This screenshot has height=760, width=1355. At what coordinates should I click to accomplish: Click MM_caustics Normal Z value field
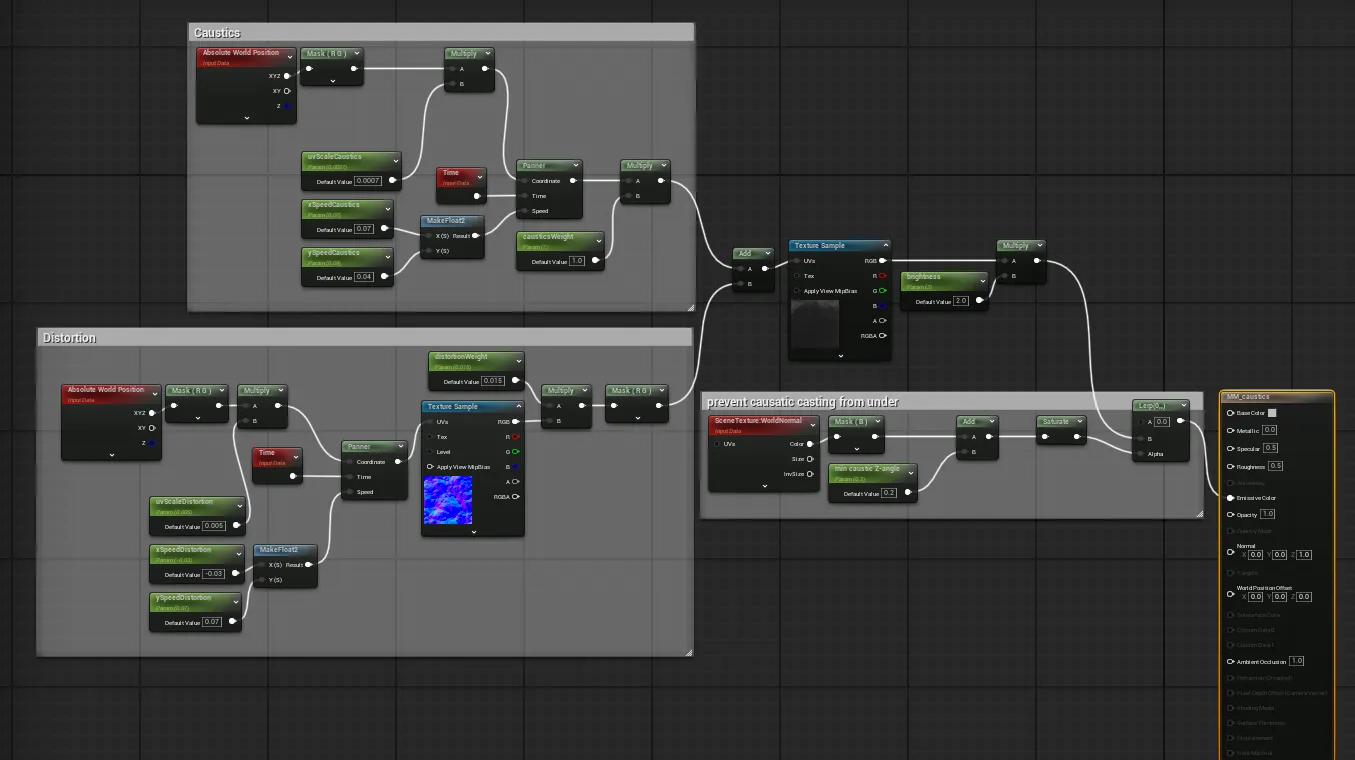1303,554
